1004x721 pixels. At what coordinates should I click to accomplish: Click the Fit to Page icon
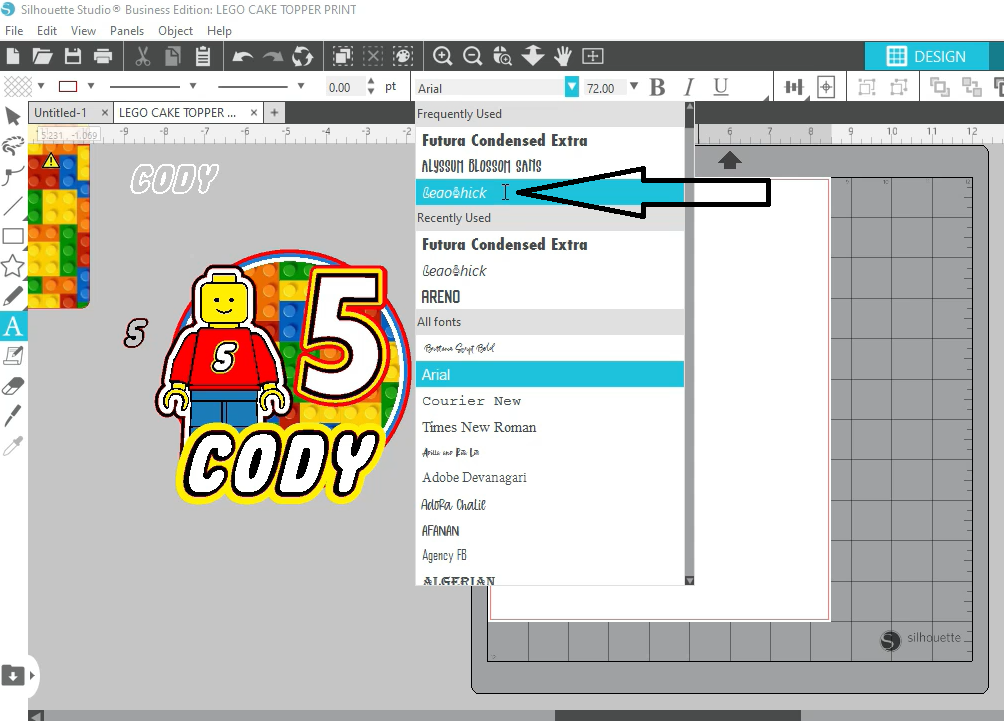pyautogui.click(x=593, y=56)
